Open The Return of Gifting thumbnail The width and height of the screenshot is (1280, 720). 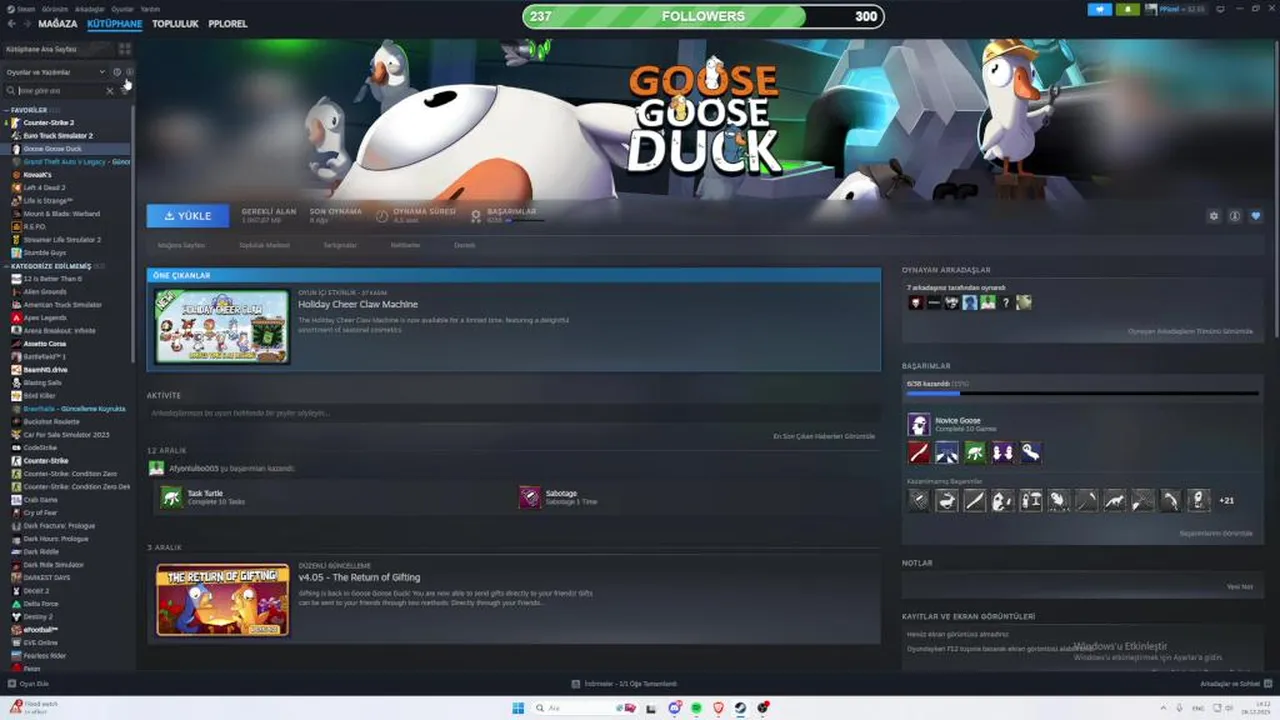222,600
